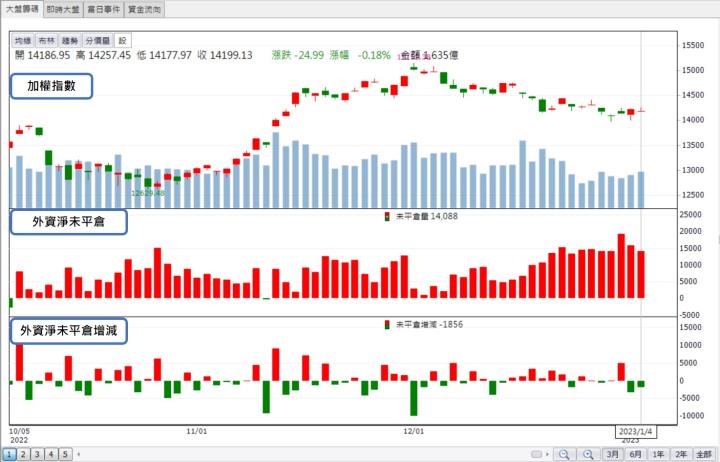Screen dimensions: 720x462
Task: Click the zoom out magnifier icon
Action: [x=564, y=454]
